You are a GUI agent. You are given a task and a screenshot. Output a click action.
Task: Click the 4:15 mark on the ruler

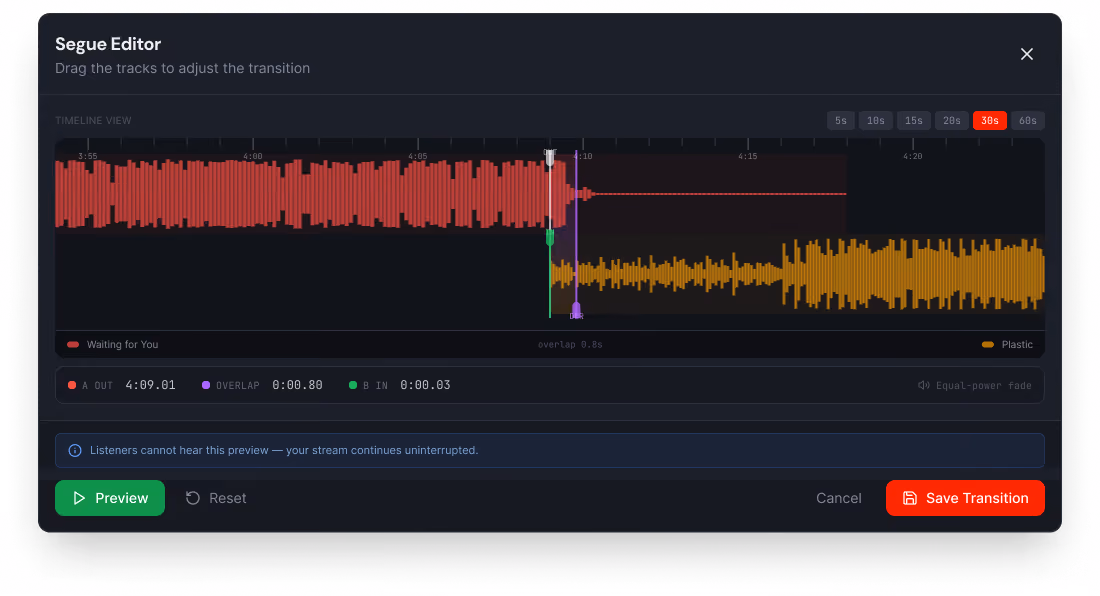pos(747,156)
